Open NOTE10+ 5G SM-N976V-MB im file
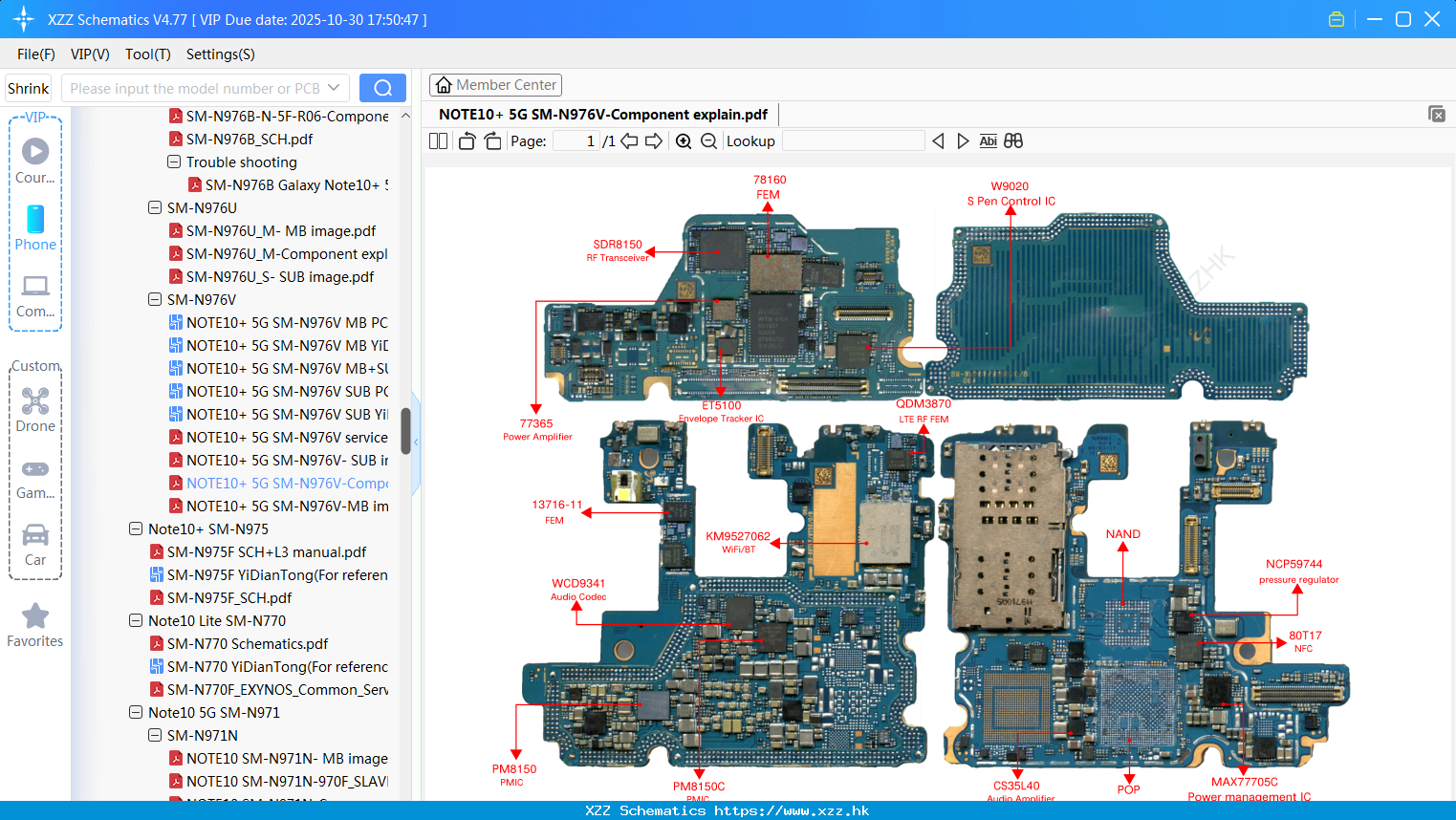Viewport: 1456px width, 820px height. click(278, 506)
